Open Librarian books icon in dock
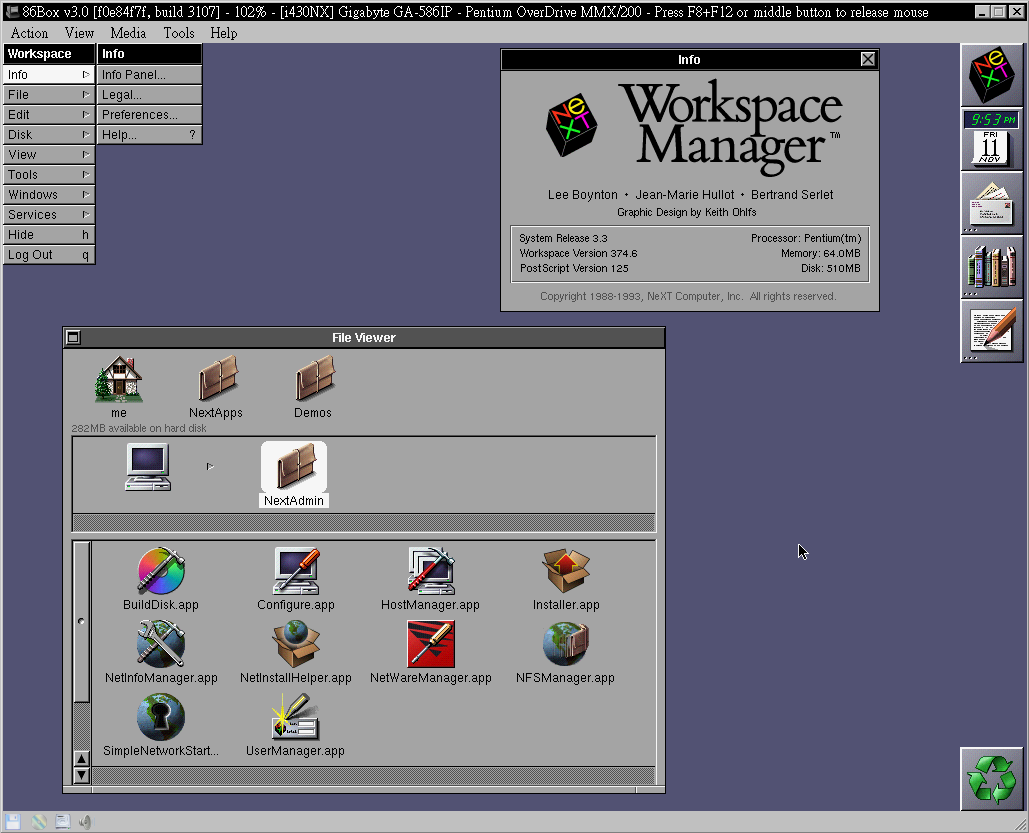 [992, 267]
